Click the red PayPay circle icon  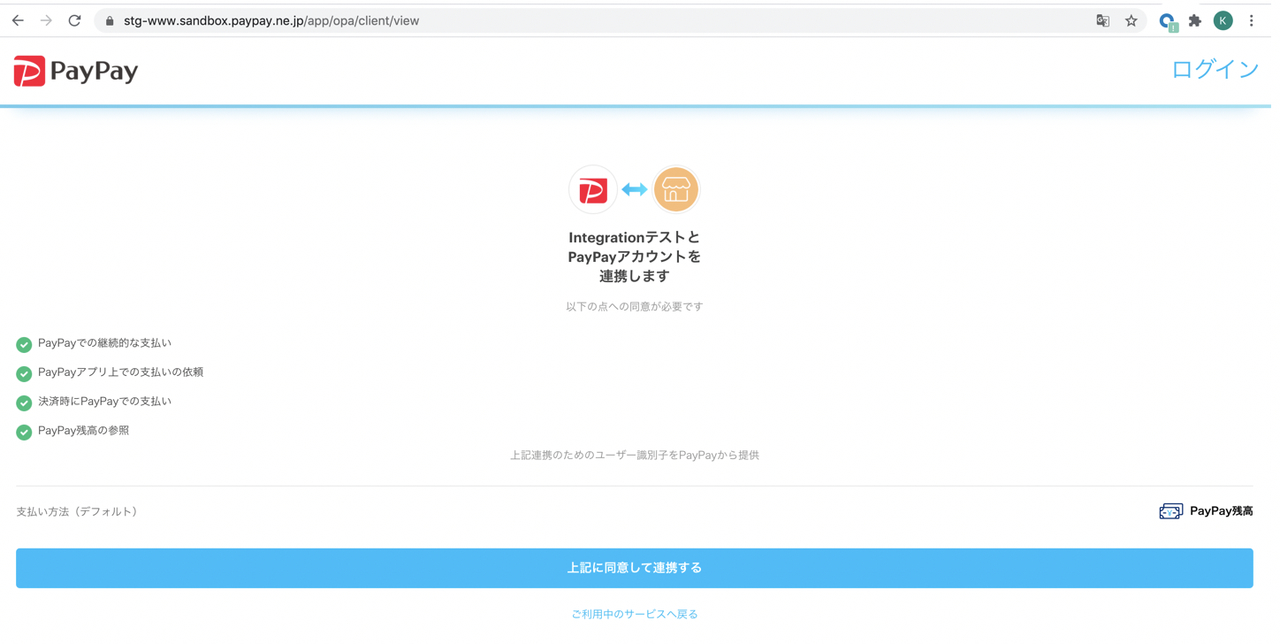pos(593,190)
